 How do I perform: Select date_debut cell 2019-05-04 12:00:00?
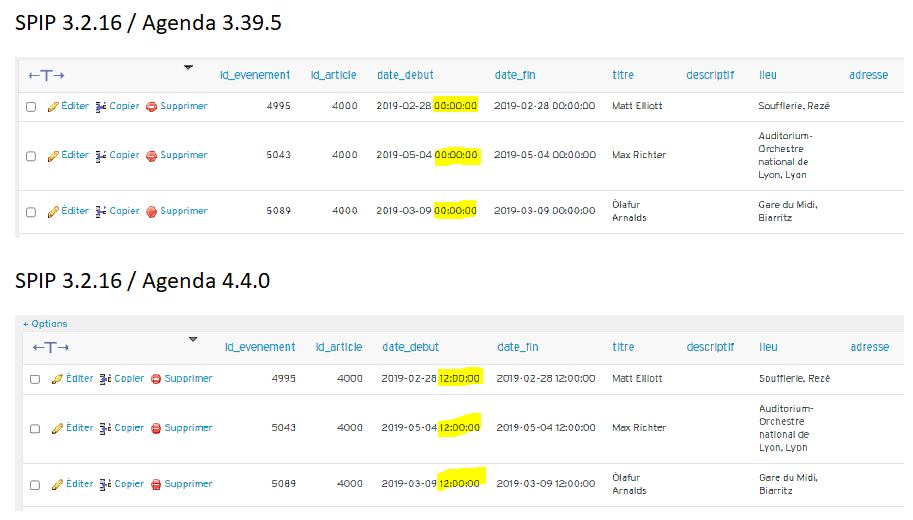click(431, 428)
